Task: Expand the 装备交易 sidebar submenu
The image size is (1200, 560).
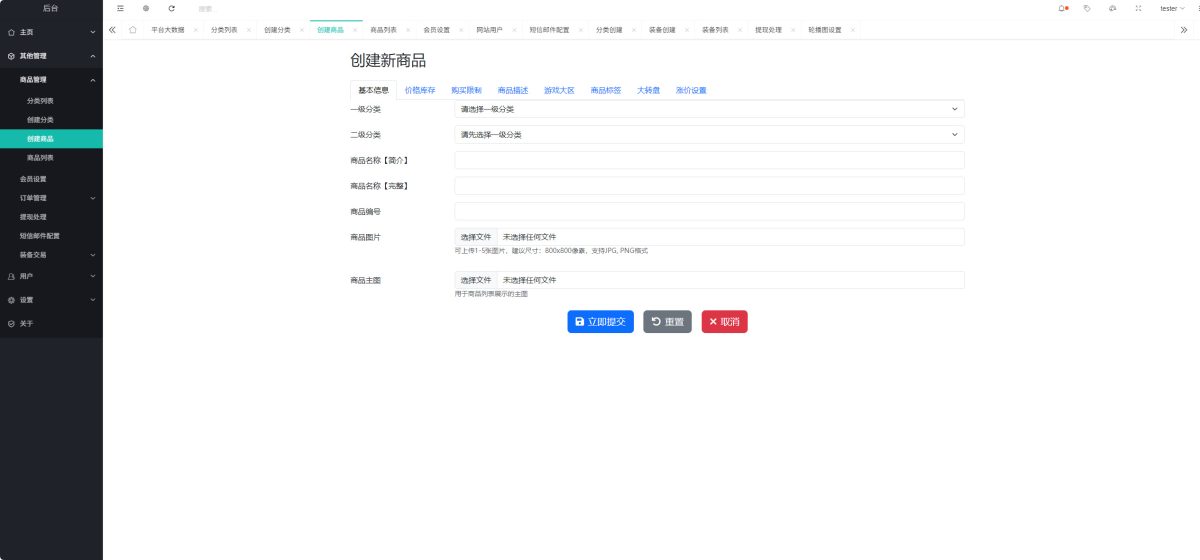Action: coord(51,255)
